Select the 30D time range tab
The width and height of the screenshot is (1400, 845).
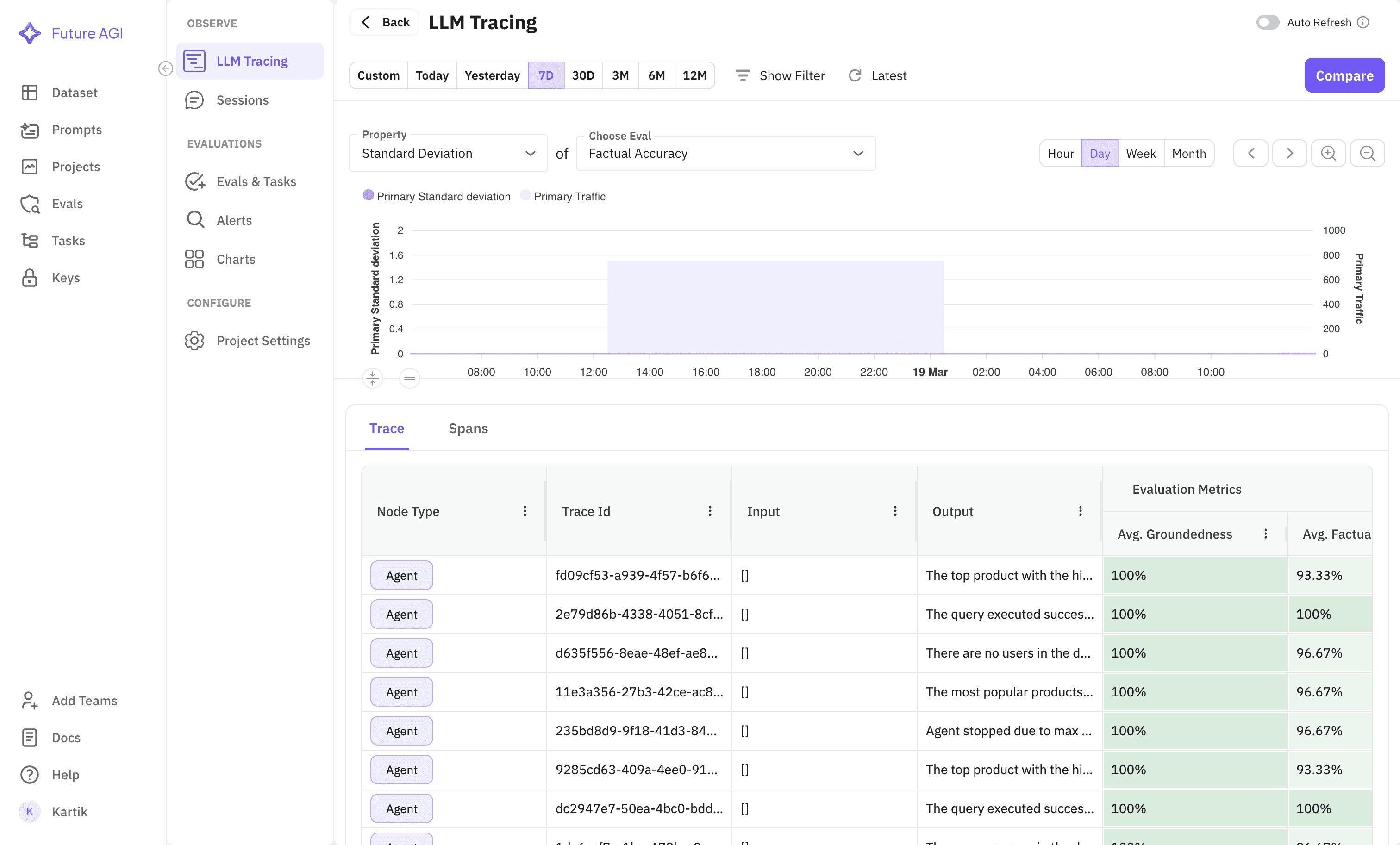coord(583,75)
